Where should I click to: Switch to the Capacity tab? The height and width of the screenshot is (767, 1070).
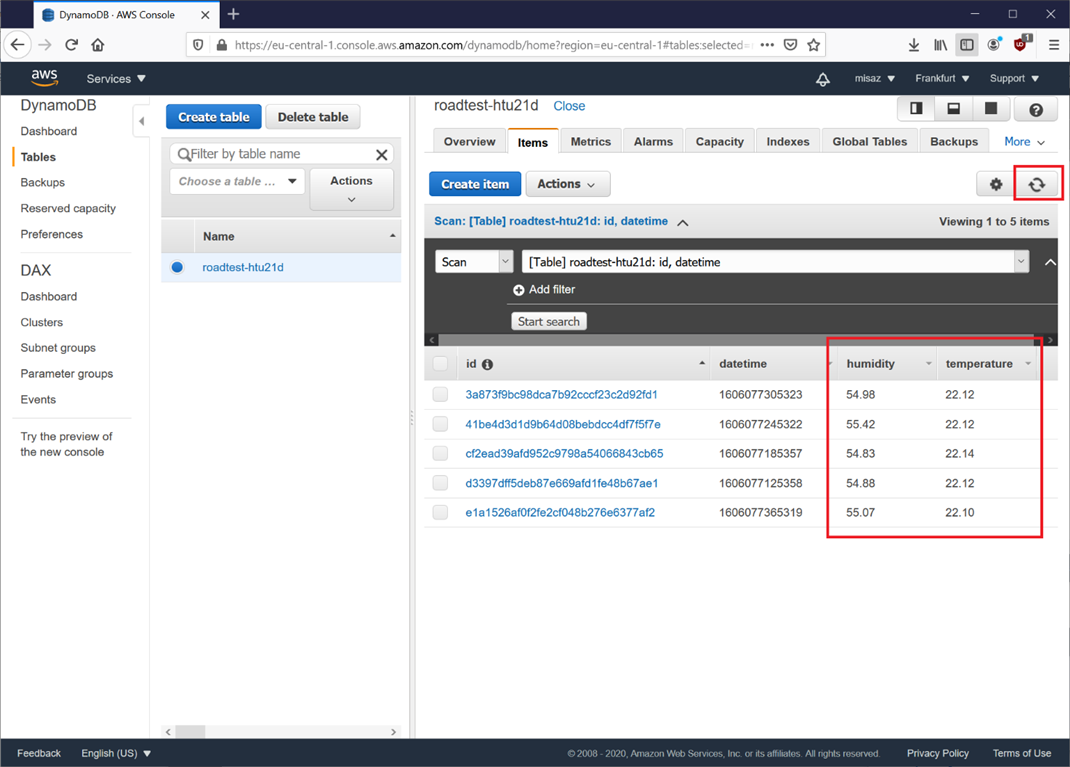(719, 142)
